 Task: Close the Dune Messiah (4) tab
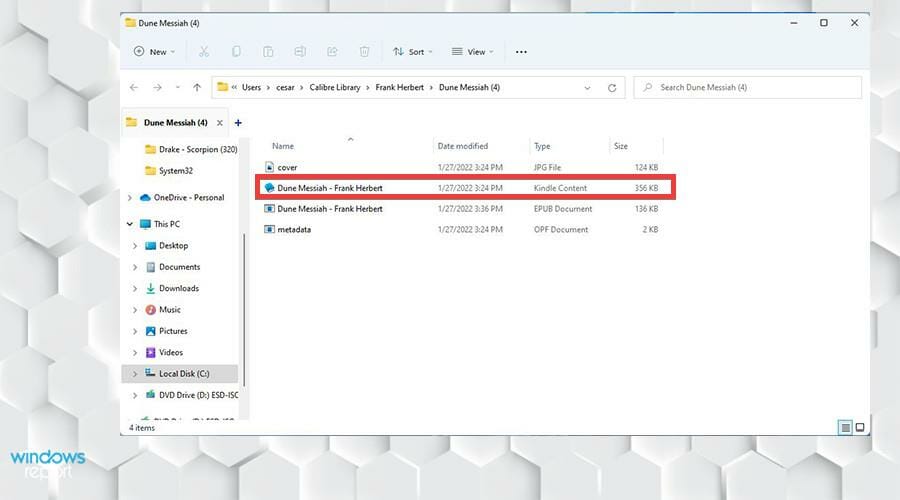pyautogui.click(x=219, y=123)
